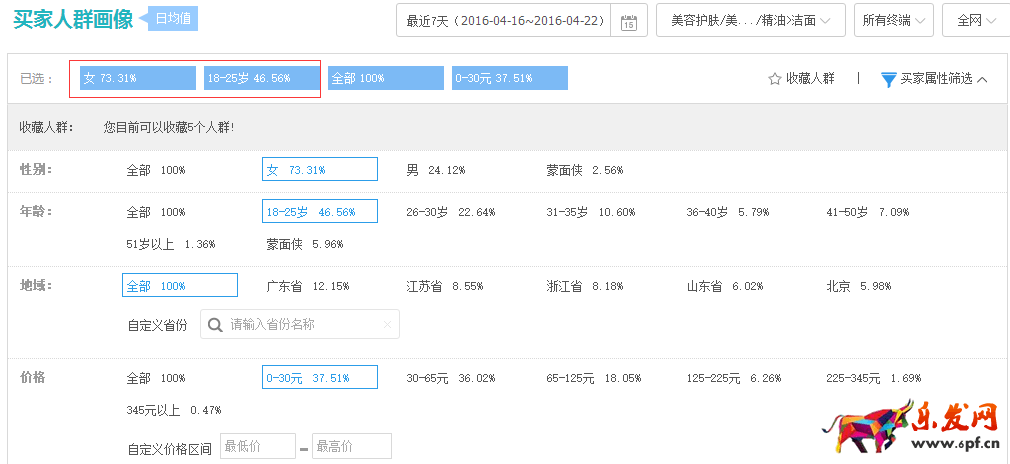The height and width of the screenshot is (464, 1010).
Task: Pick the 26-30岁 age range
Action: pyautogui.click(x=450, y=212)
